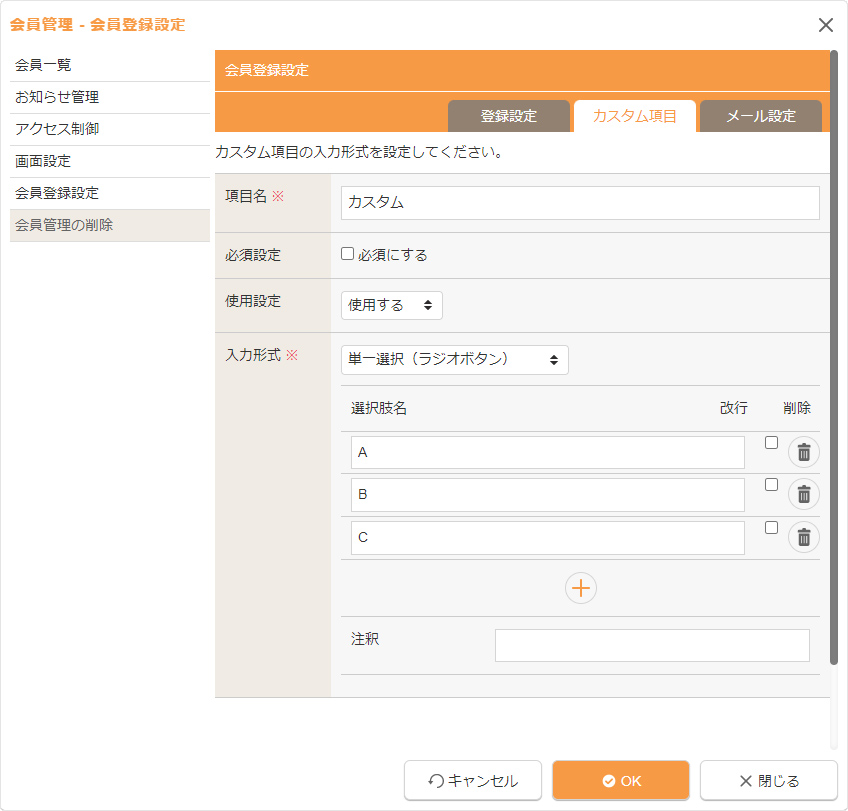
Task: Add a new choice with plus icon
Action: pyautogui.click(x=581, y=588)
